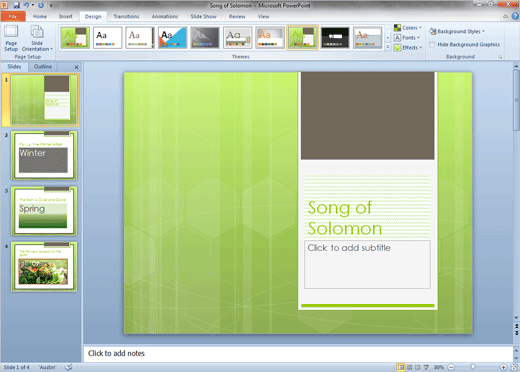The height and width of the screenshot is (372, 520).
Task: Click the Next Slide double-arrow button
Action: 516,332
